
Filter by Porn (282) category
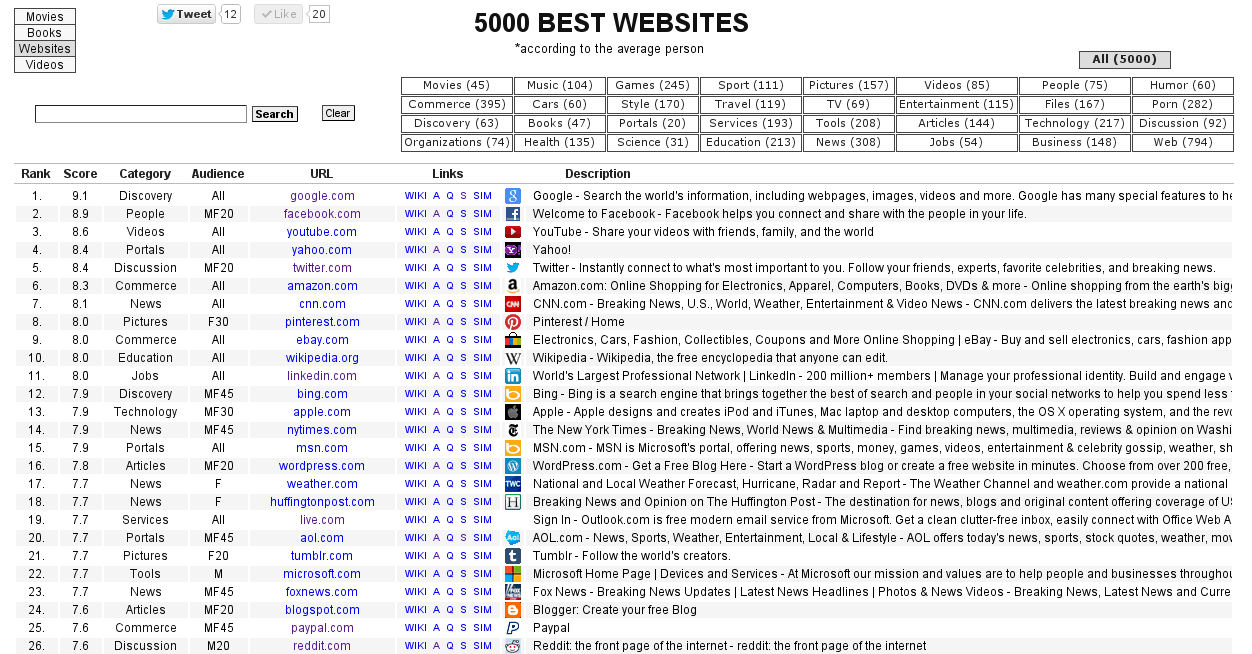point(1183,105)
